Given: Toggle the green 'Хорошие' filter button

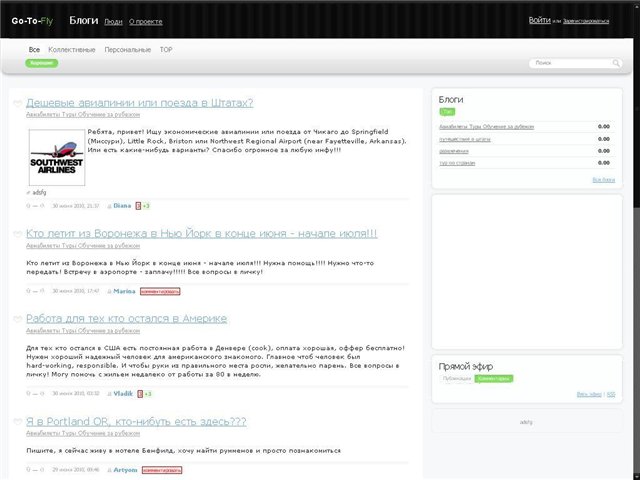Looking at the screenshot, I should click(42, 63).
